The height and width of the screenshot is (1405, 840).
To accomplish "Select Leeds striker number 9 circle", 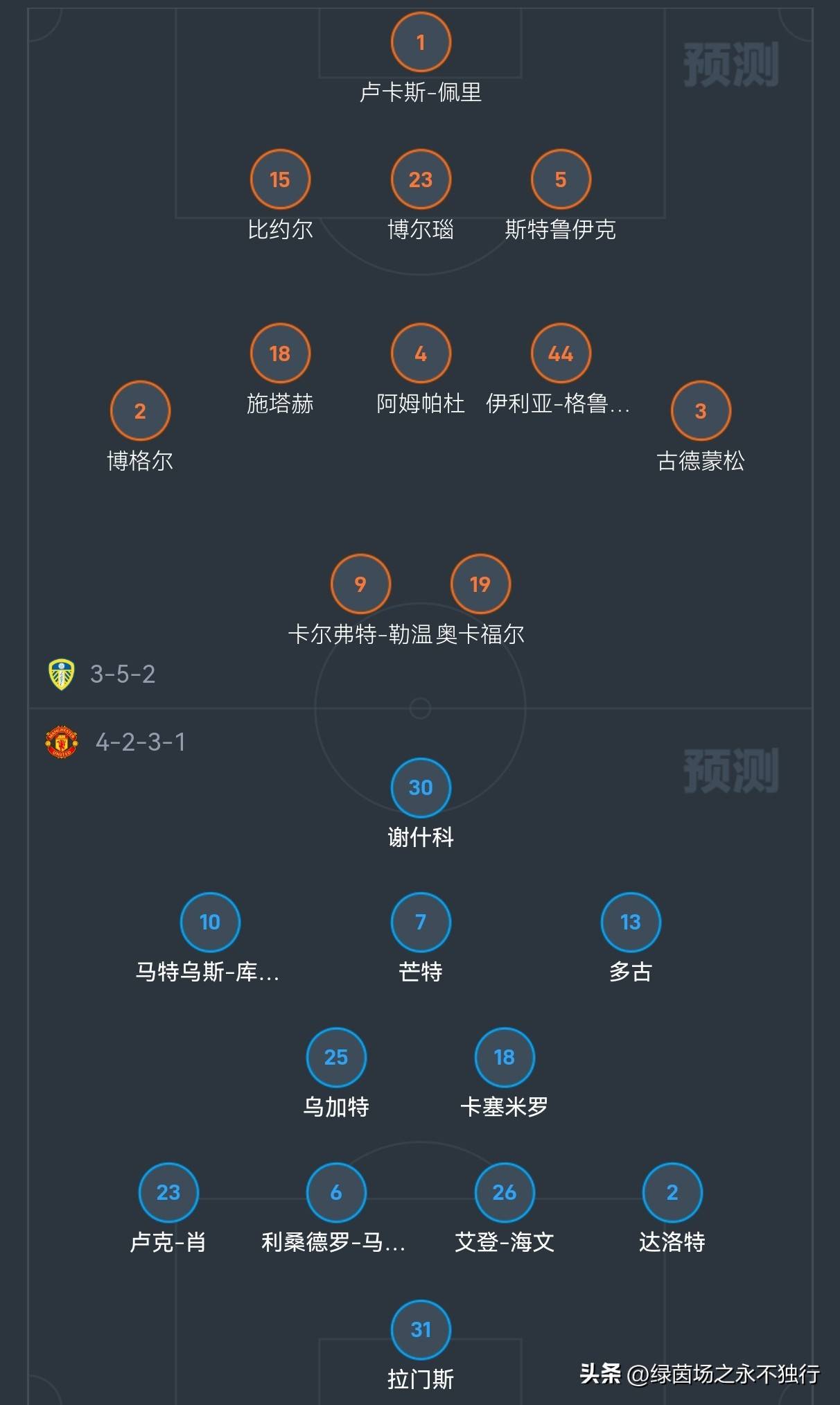I will (x=360, y=584).
